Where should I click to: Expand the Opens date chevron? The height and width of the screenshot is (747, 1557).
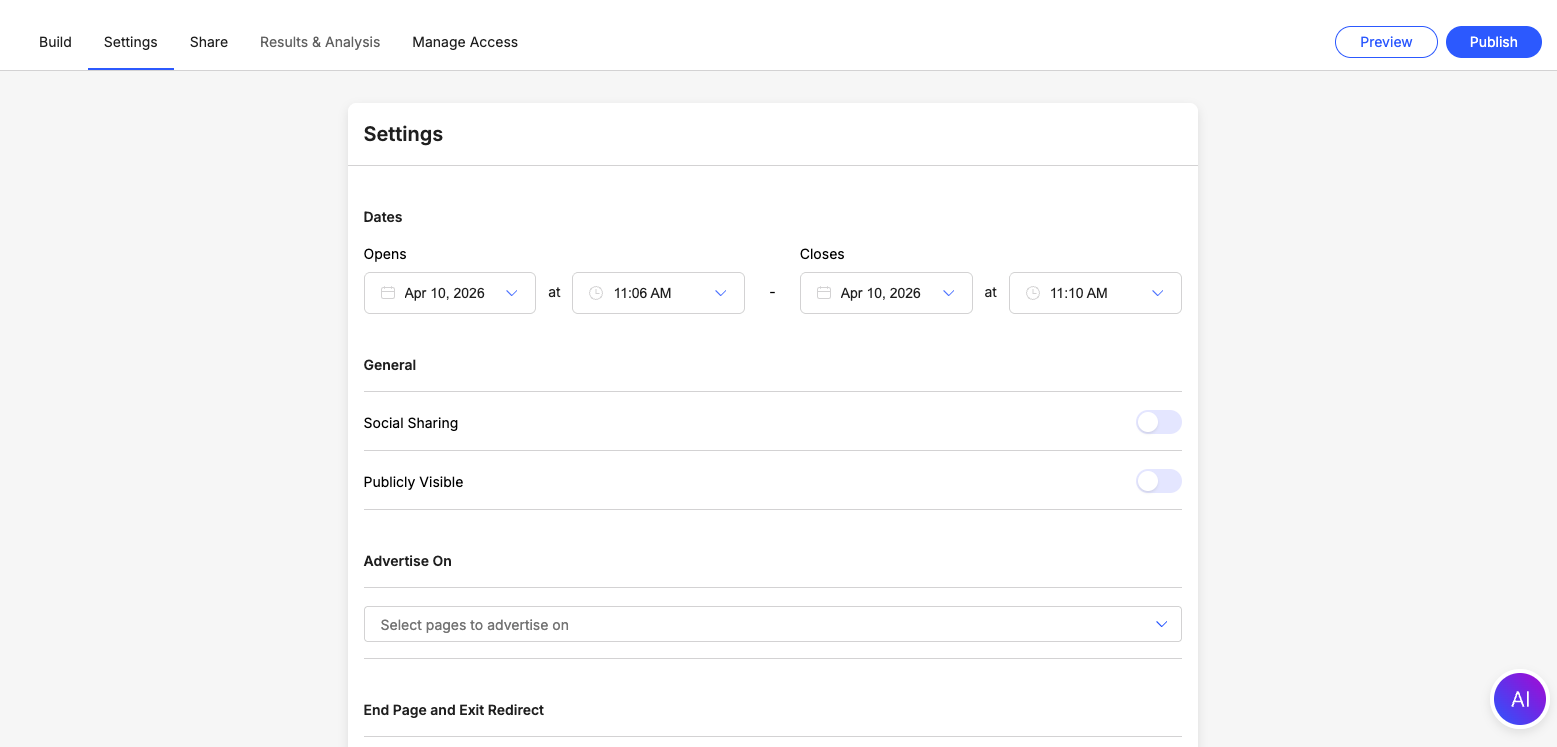pyautogui.click(x=512, y=293)
